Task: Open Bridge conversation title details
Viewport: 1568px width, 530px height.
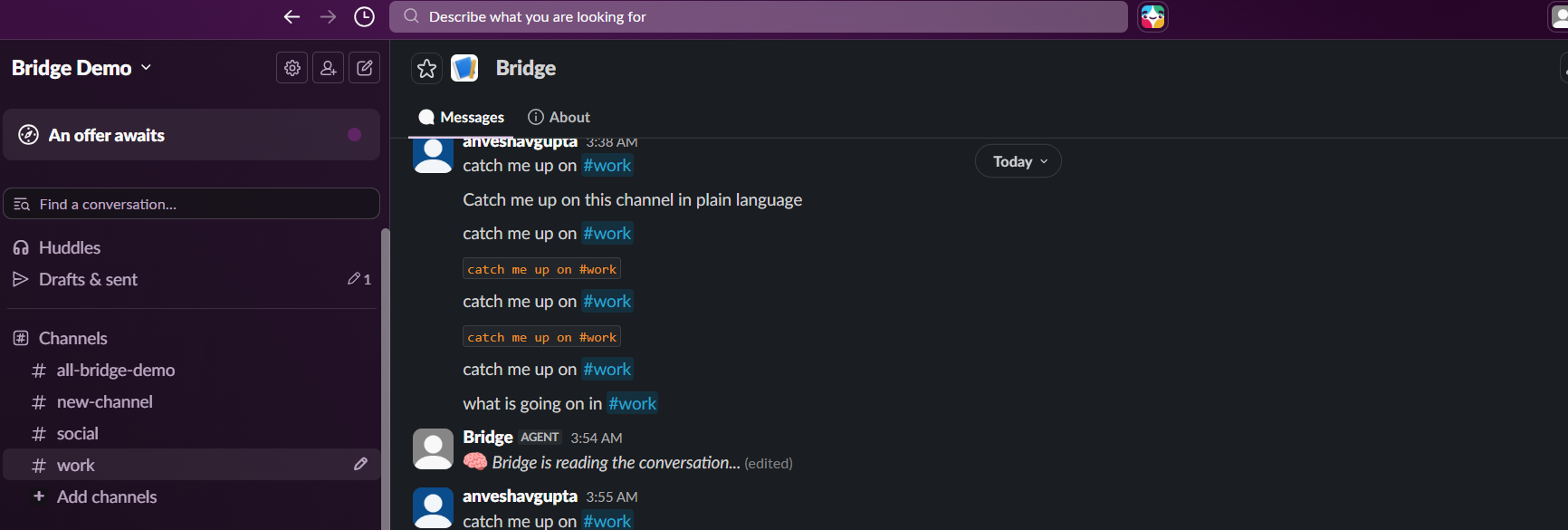Action: point(526,68)
